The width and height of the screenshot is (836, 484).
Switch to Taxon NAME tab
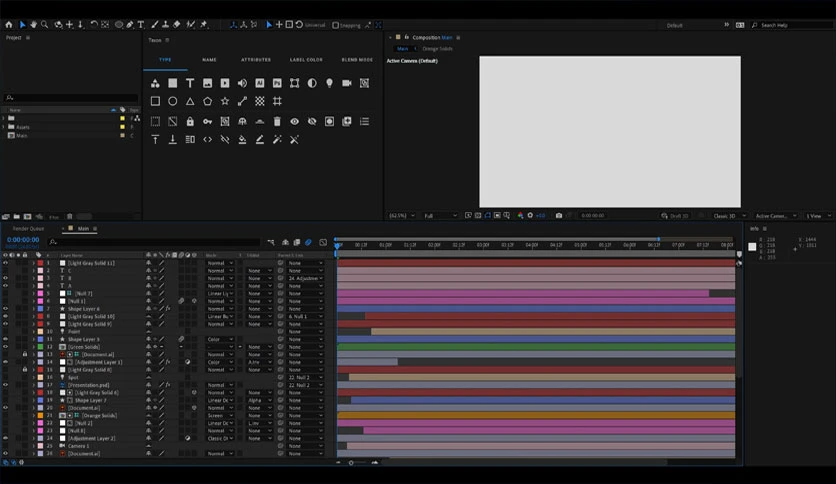(209, 60)
